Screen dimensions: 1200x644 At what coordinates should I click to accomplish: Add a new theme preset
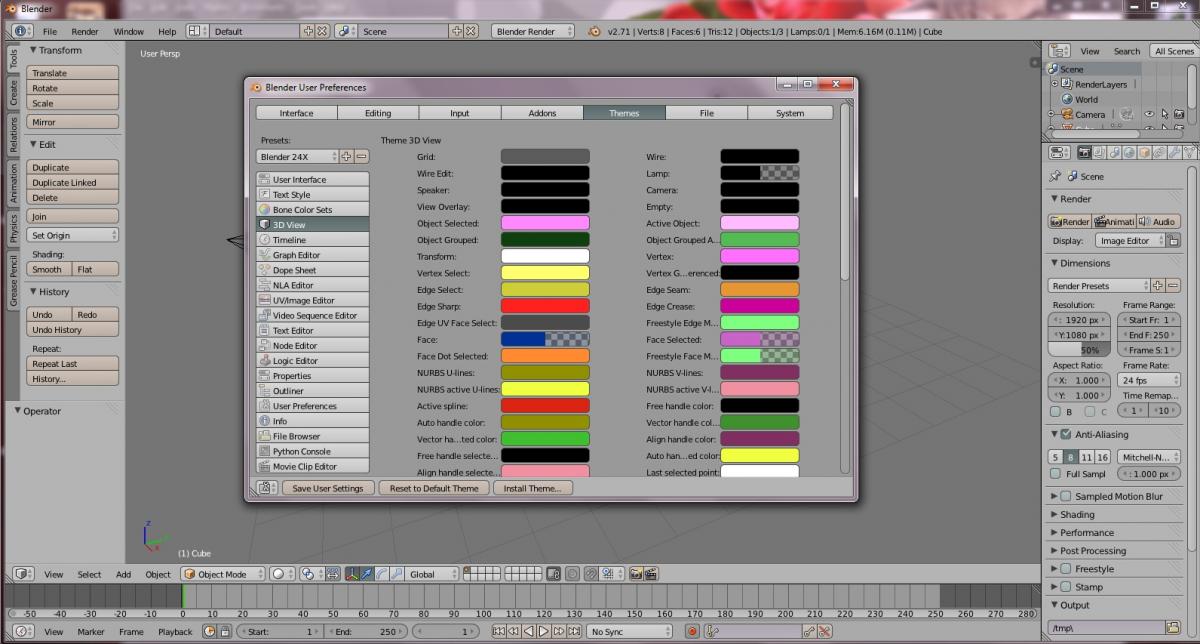346,156
